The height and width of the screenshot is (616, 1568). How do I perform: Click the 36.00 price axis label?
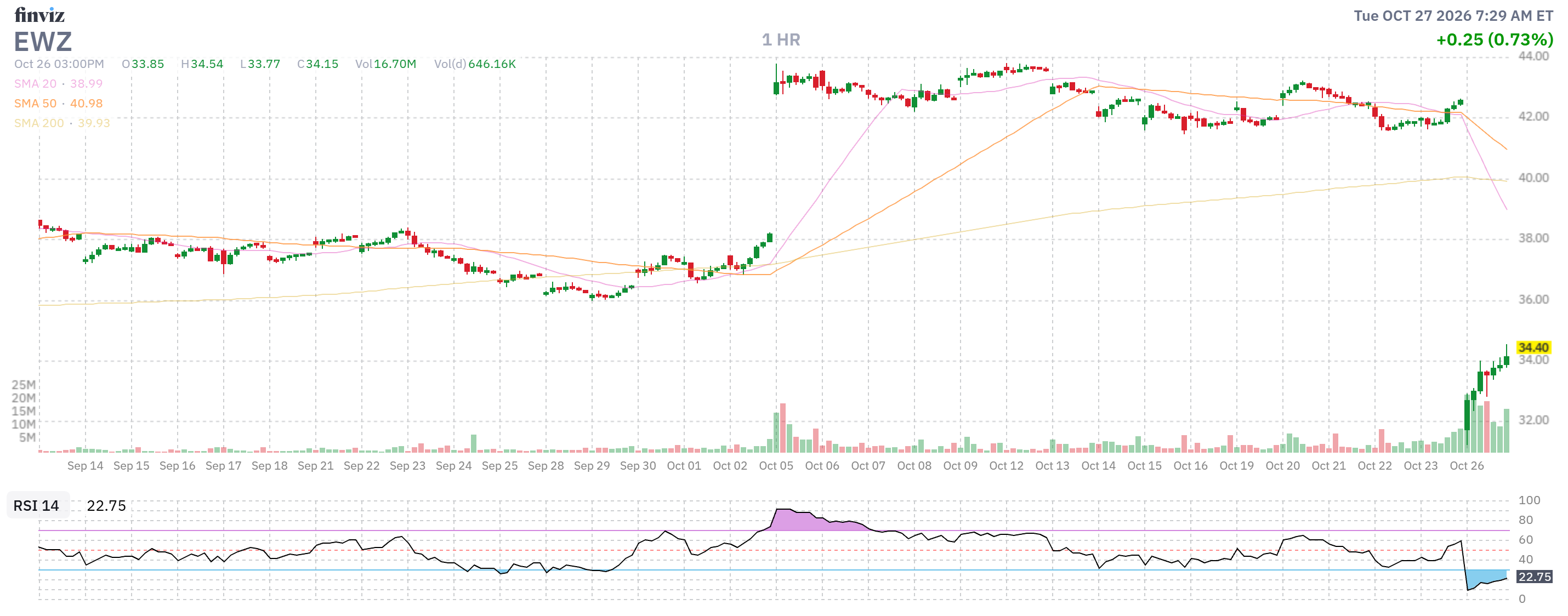click(x=1533, y=299)
